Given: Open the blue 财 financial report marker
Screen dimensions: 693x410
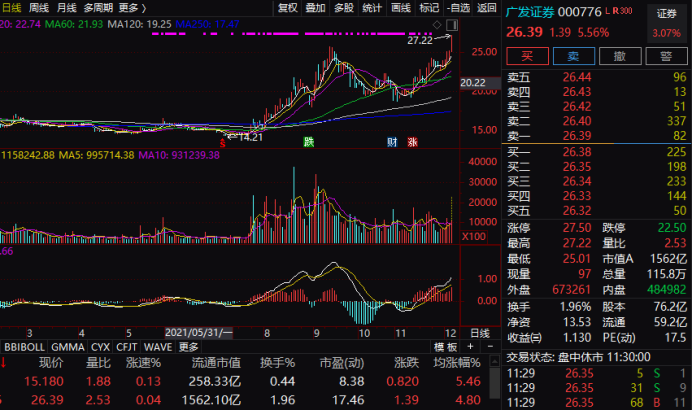Looking at the screenshot, I should tap(392, 142).
